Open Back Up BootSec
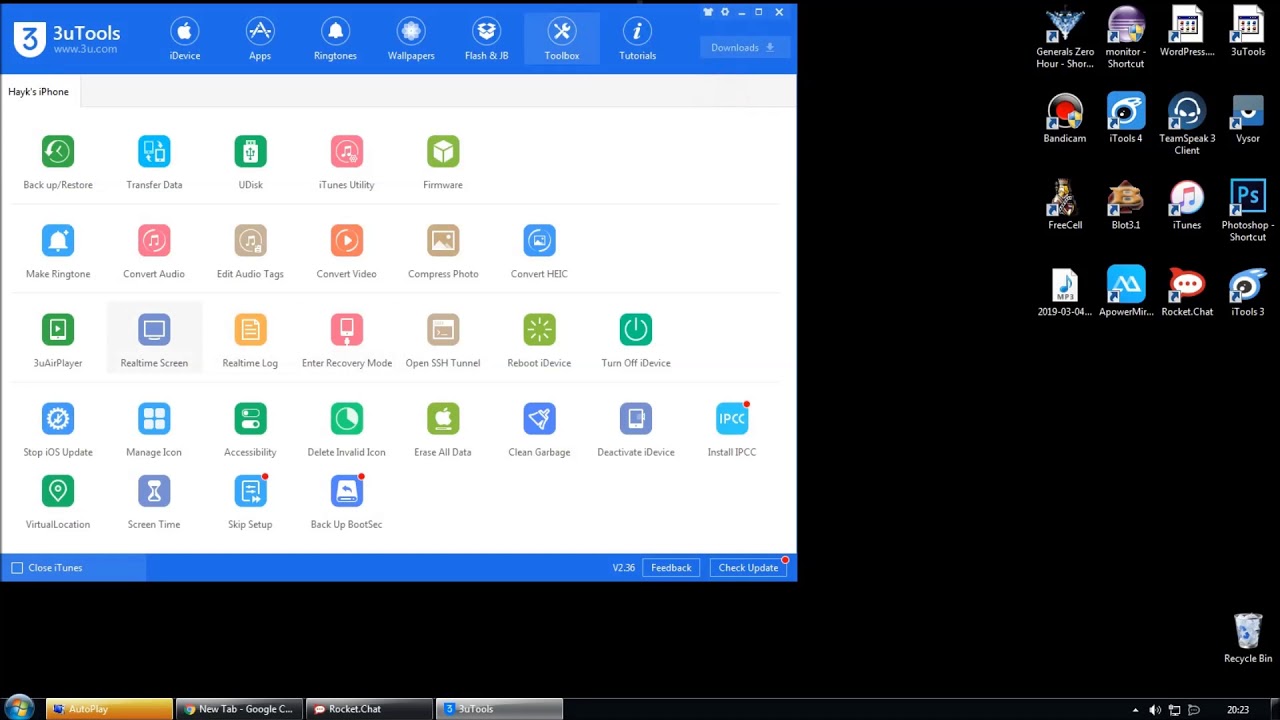Viewport: 1280px width, 720px height. [346, 503]
